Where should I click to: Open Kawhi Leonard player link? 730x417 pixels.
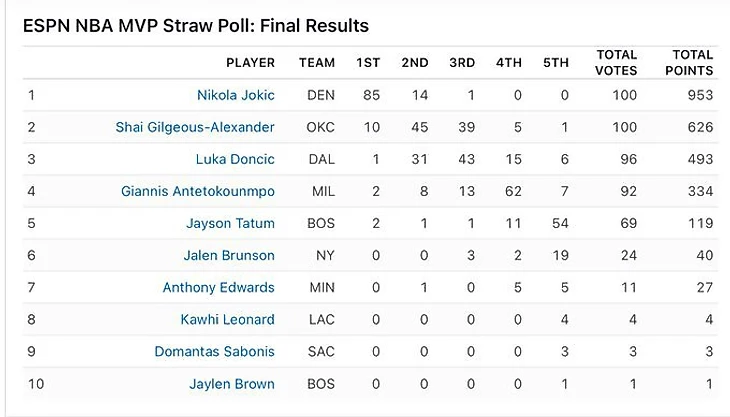(x=226, y=319)
